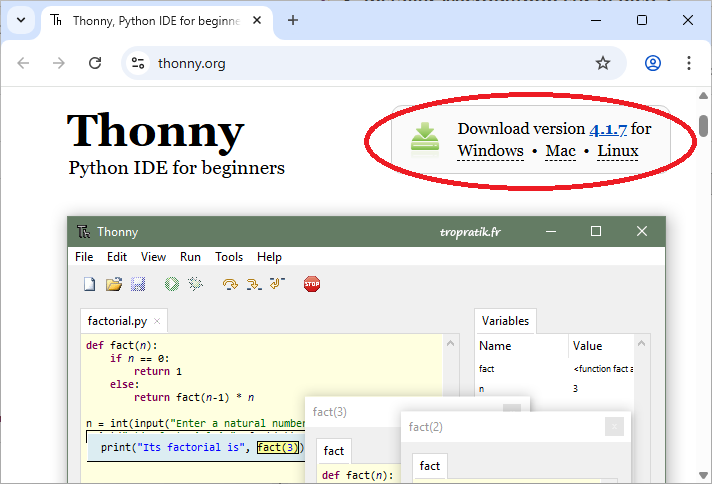Click the 4.1.7 version link
This screenshot has width=712, height=484.
607,128
